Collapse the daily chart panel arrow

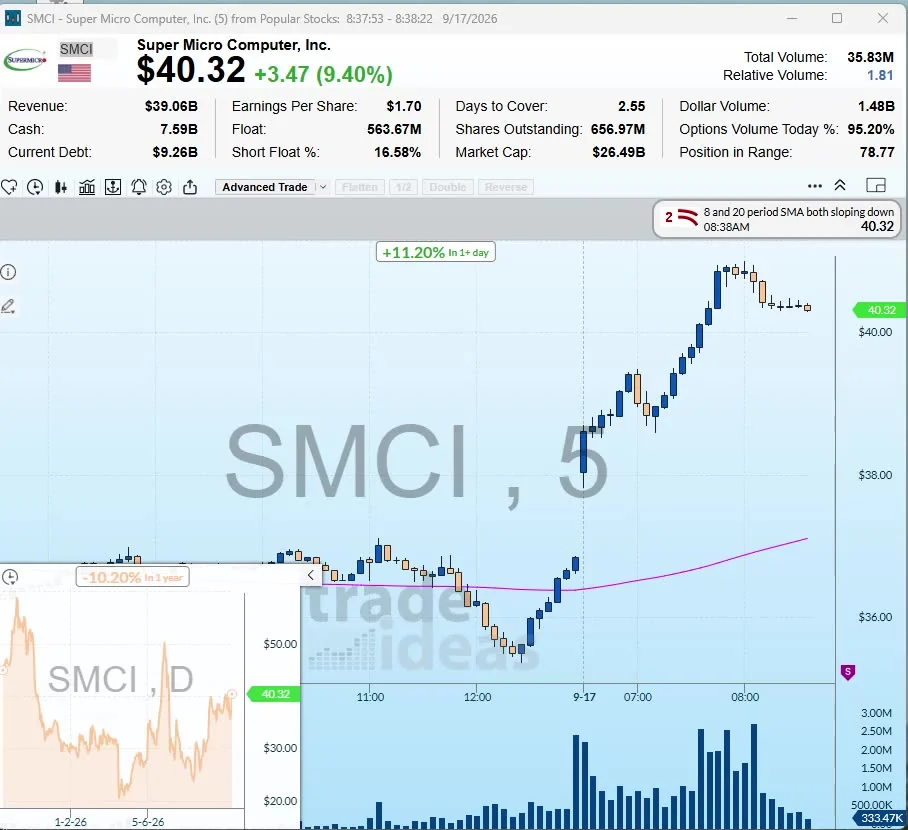311,575
